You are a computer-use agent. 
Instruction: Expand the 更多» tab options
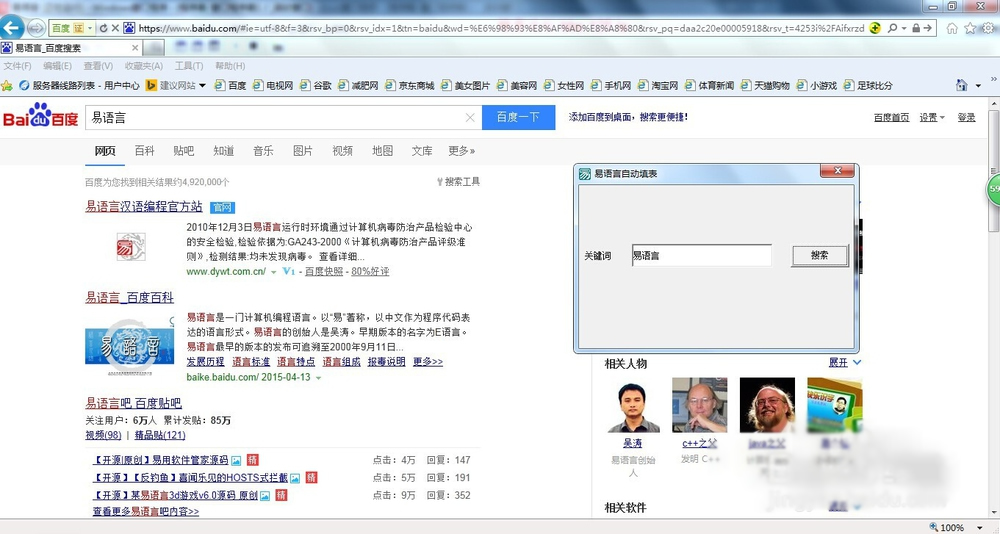click(461, 151)
